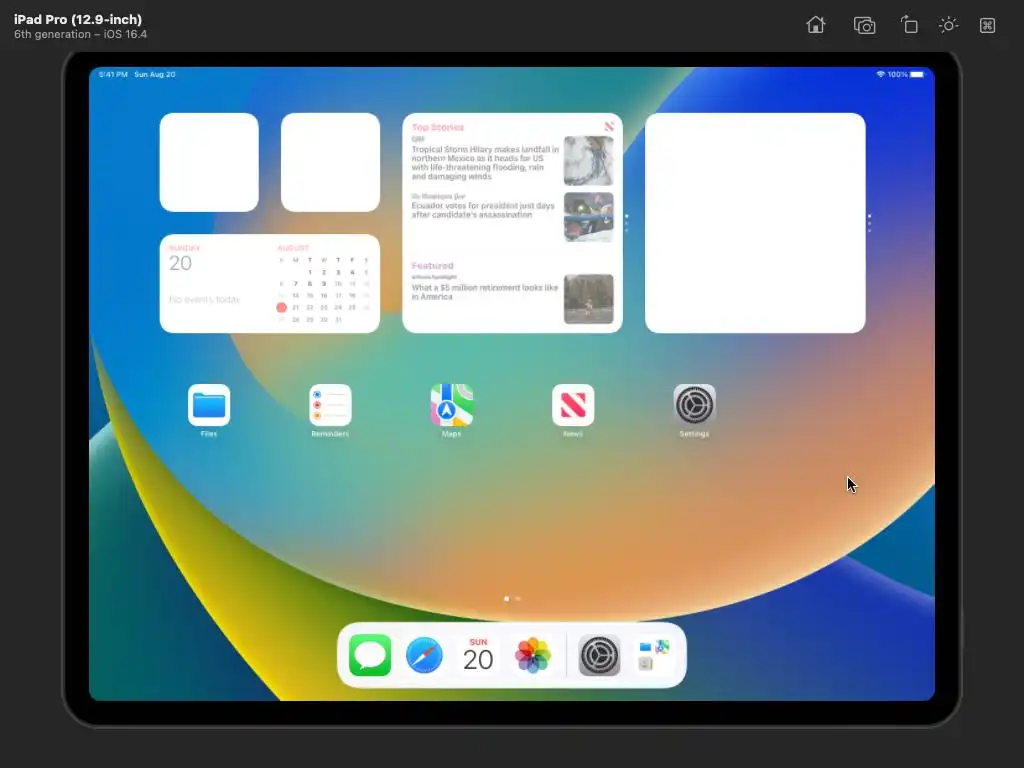1024x768 pixels.
Task: Tap the stack dots beside the large blank widget
Action: (x=869, y=223)
